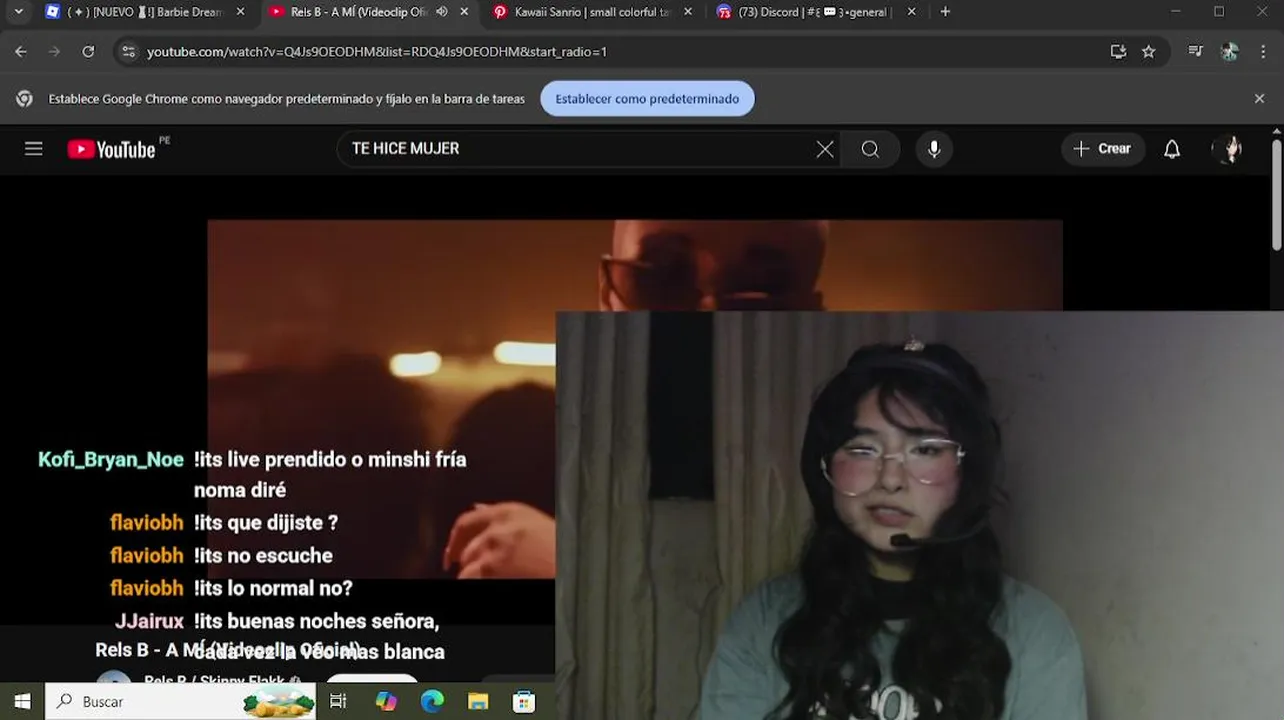Expand the Chrome tab search dropdown
Screen dimensions: 1284x720
tap(18, 12)
